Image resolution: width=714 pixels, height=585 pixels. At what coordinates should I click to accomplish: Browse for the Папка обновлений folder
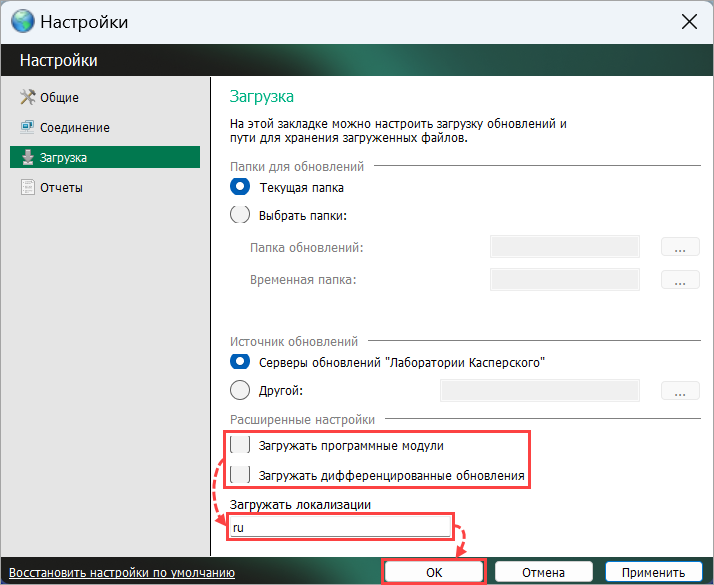pyautogui.click(x=680, y=247)
